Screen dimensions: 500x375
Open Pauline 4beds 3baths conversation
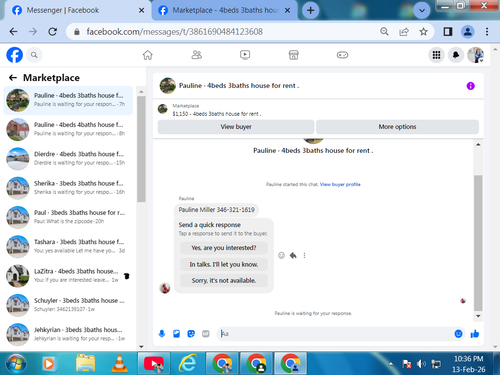68,100
